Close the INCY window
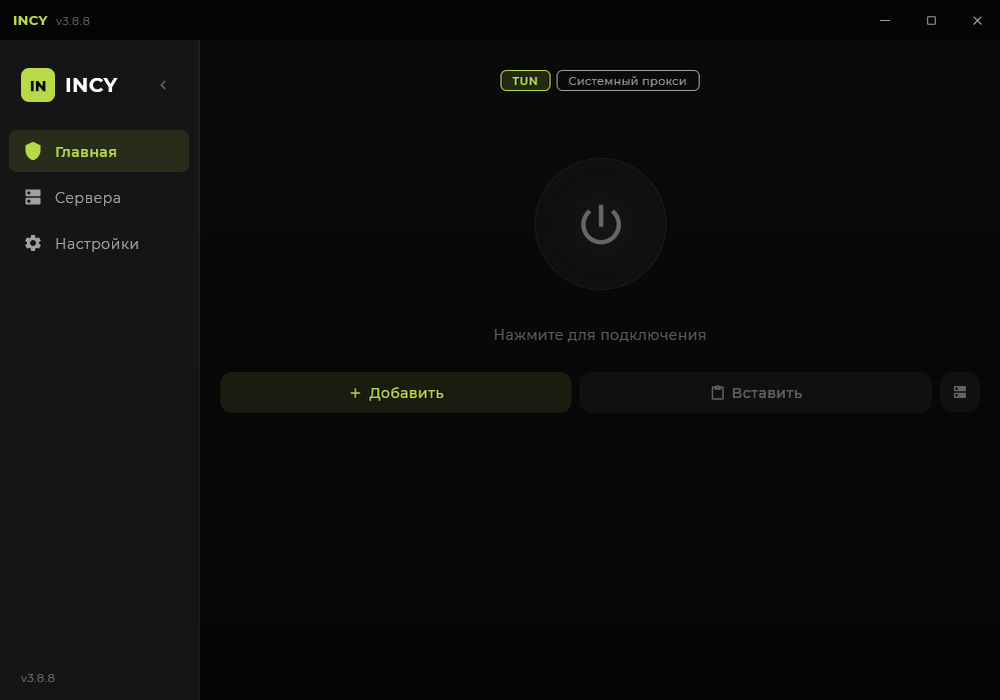Image resolution: width=1000 pixels, height=700 pixels. click(977, 20)
